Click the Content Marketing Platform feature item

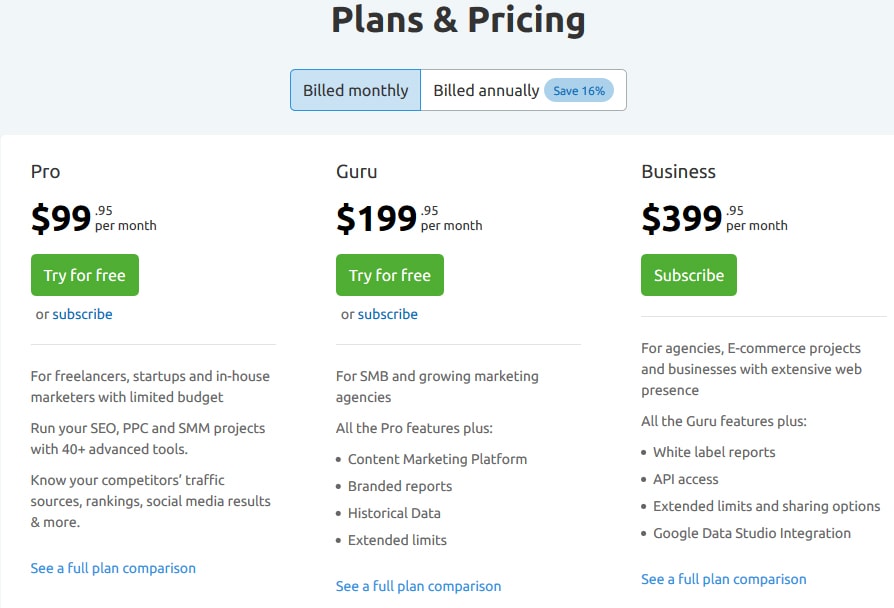coord(438,459)
